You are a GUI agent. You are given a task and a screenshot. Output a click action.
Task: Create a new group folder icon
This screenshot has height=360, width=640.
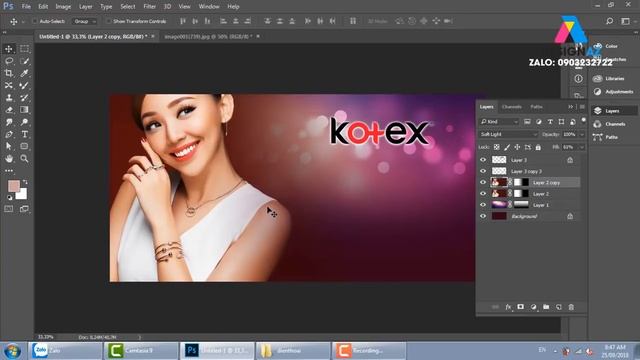pos(546,307)
